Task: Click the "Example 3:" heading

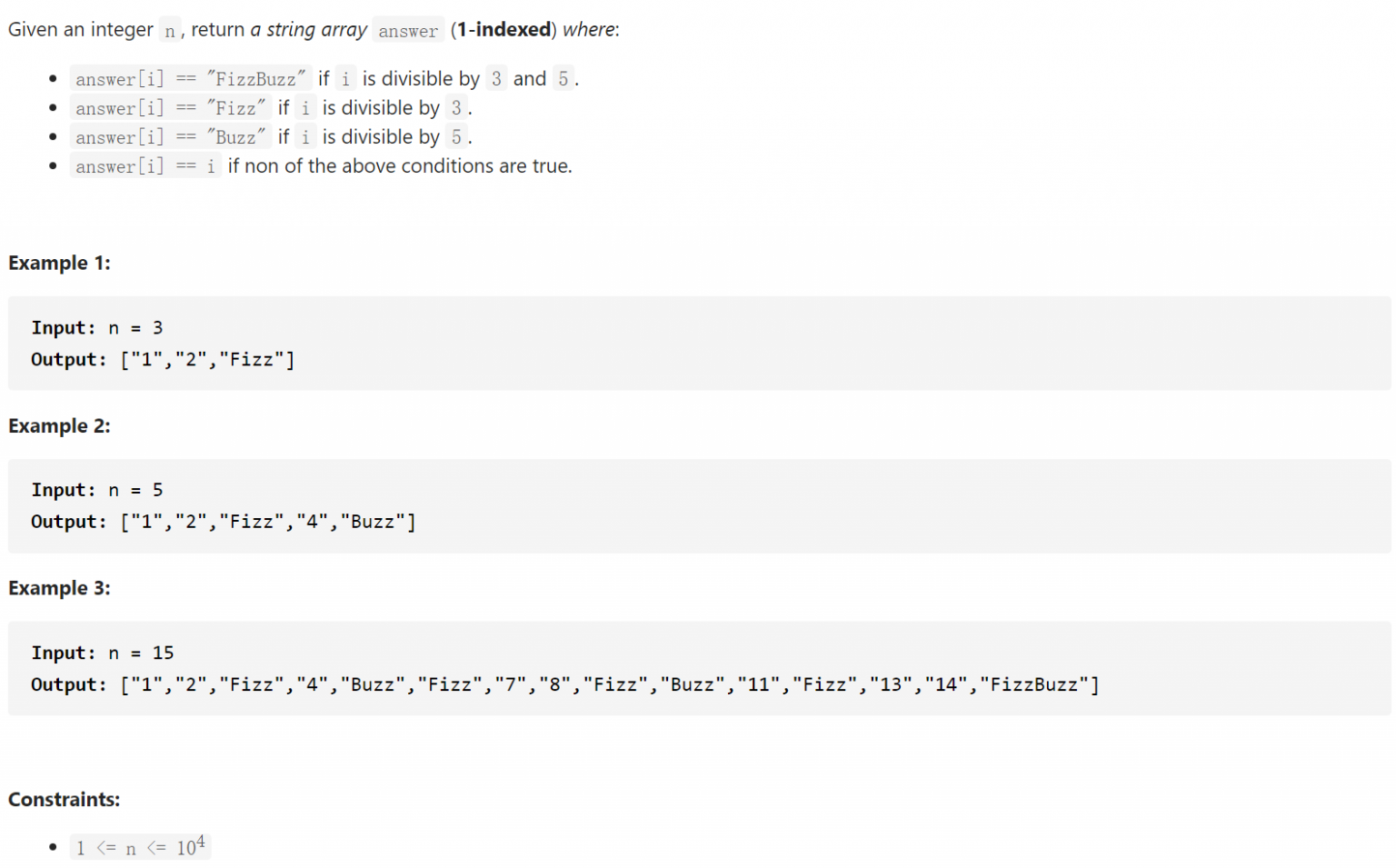Action: pyautogui.click(x=59, y=589)
